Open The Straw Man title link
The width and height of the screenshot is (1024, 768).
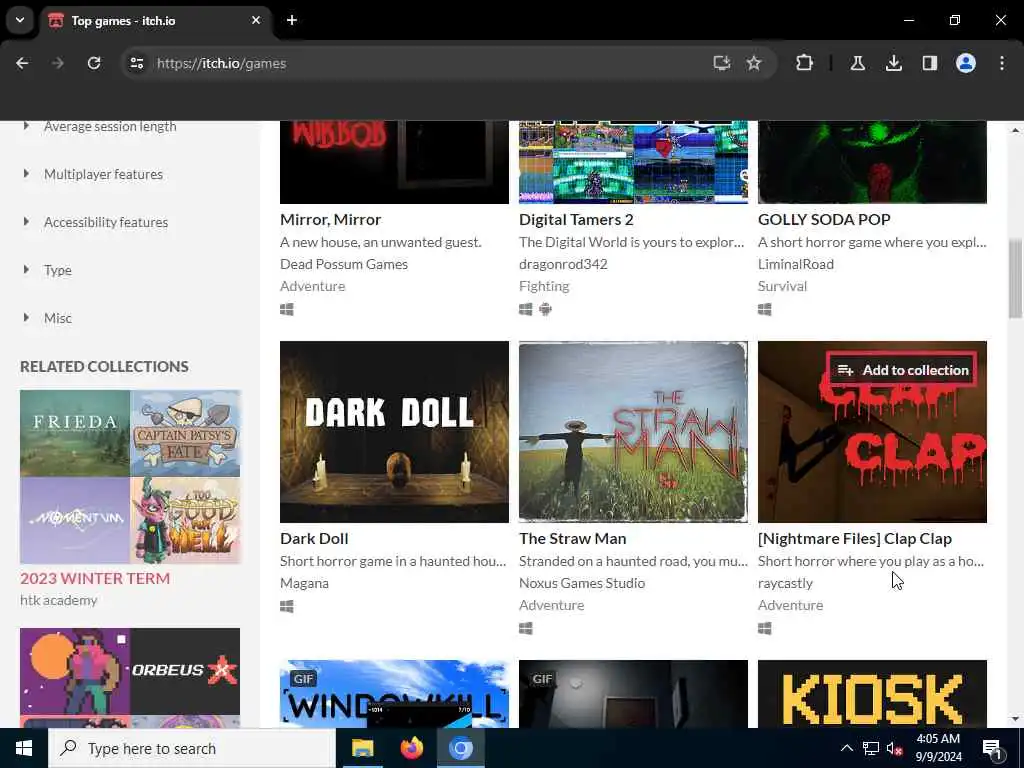(573, 539)
